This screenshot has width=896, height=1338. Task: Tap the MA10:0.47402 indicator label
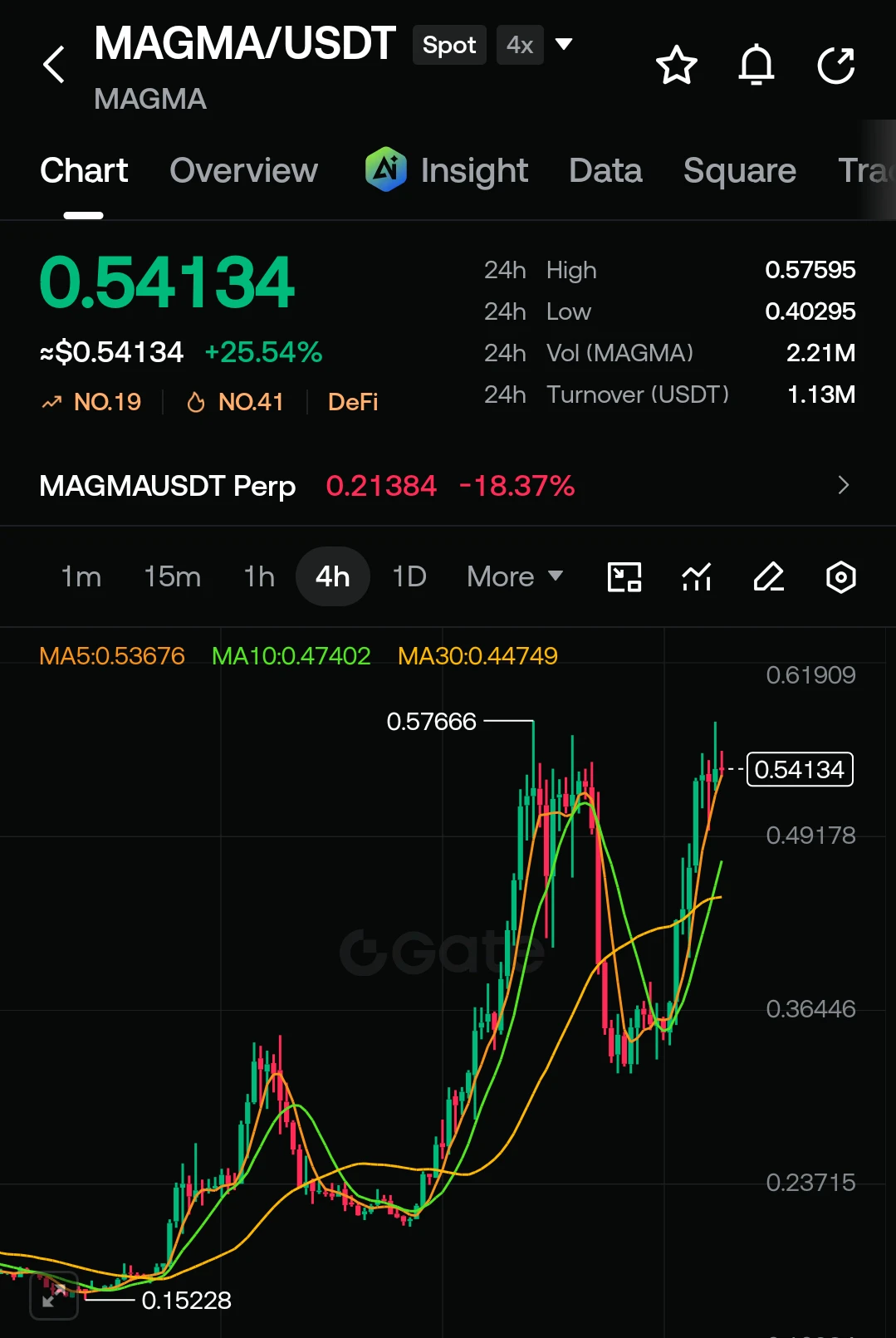coord(291,656)
